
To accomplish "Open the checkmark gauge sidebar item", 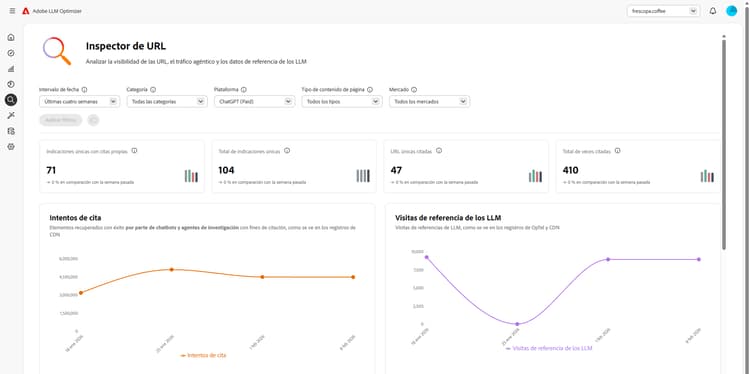I will coord(11,53).
